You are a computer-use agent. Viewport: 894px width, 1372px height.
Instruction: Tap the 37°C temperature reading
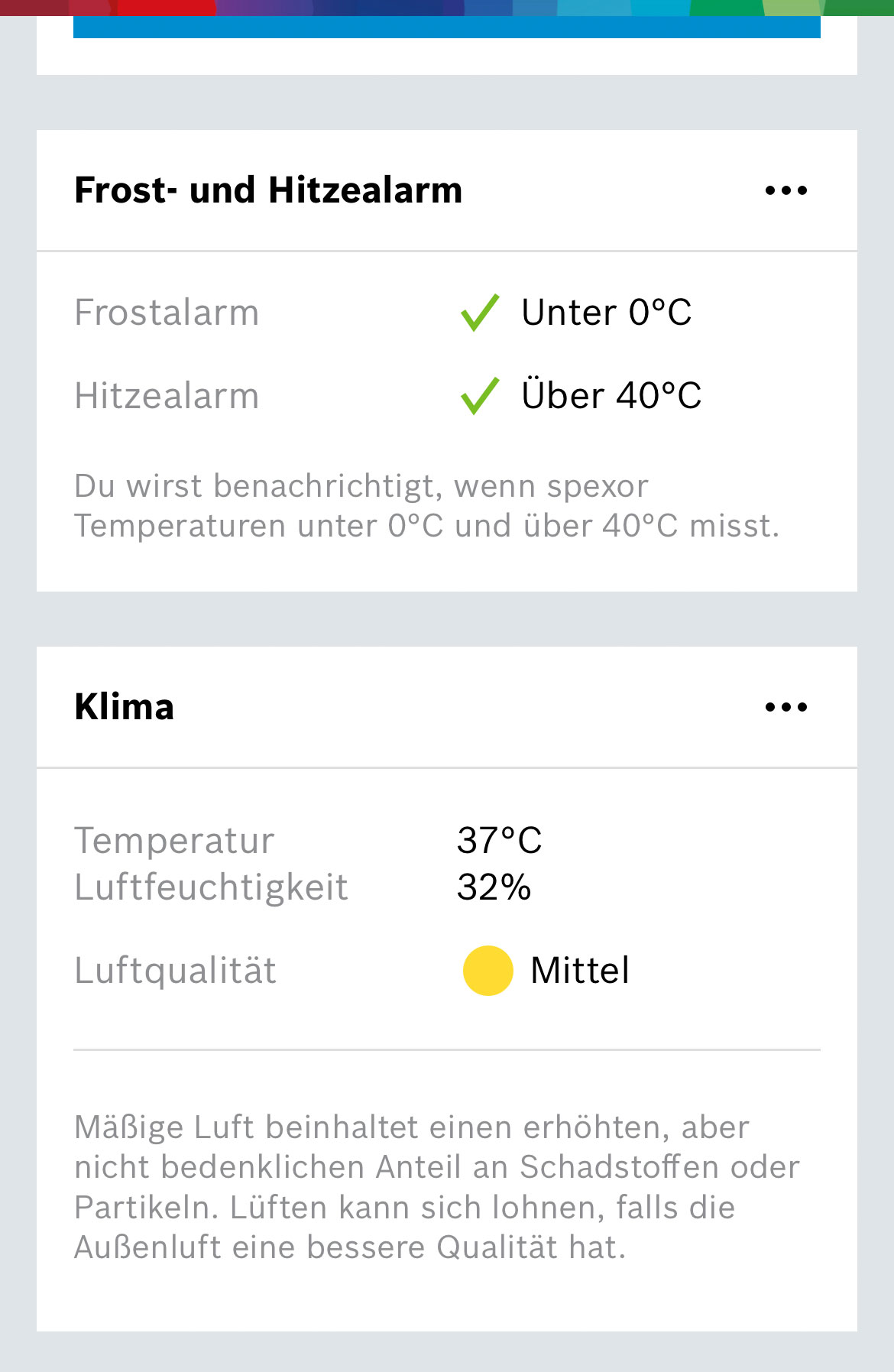(499, 841)
